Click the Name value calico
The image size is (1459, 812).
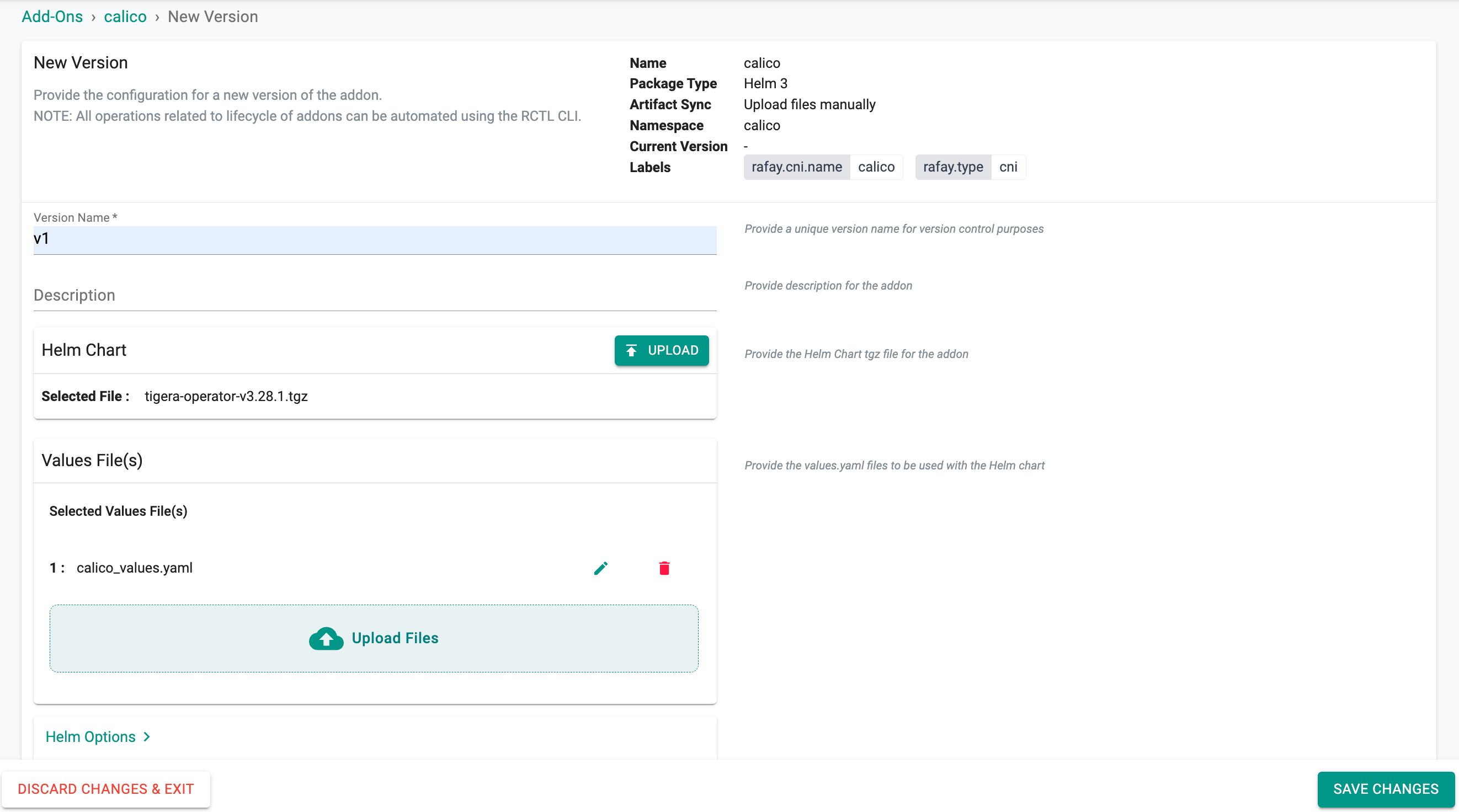[762, 63]
